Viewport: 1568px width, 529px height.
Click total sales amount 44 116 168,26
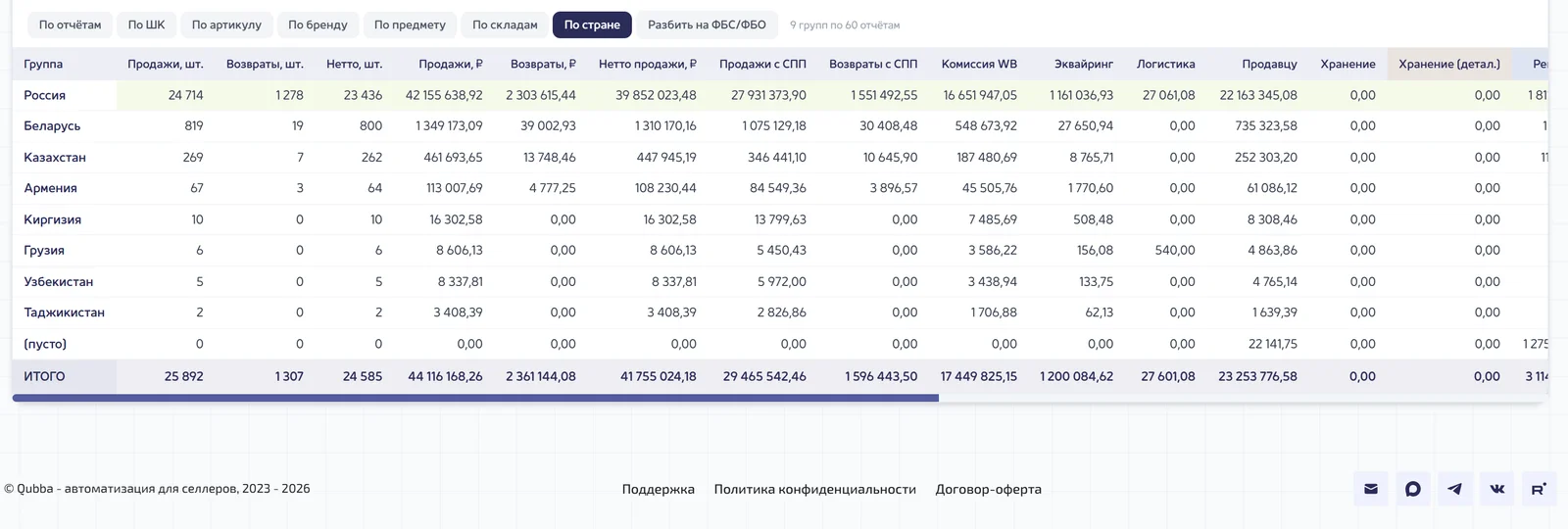[445, 376]
